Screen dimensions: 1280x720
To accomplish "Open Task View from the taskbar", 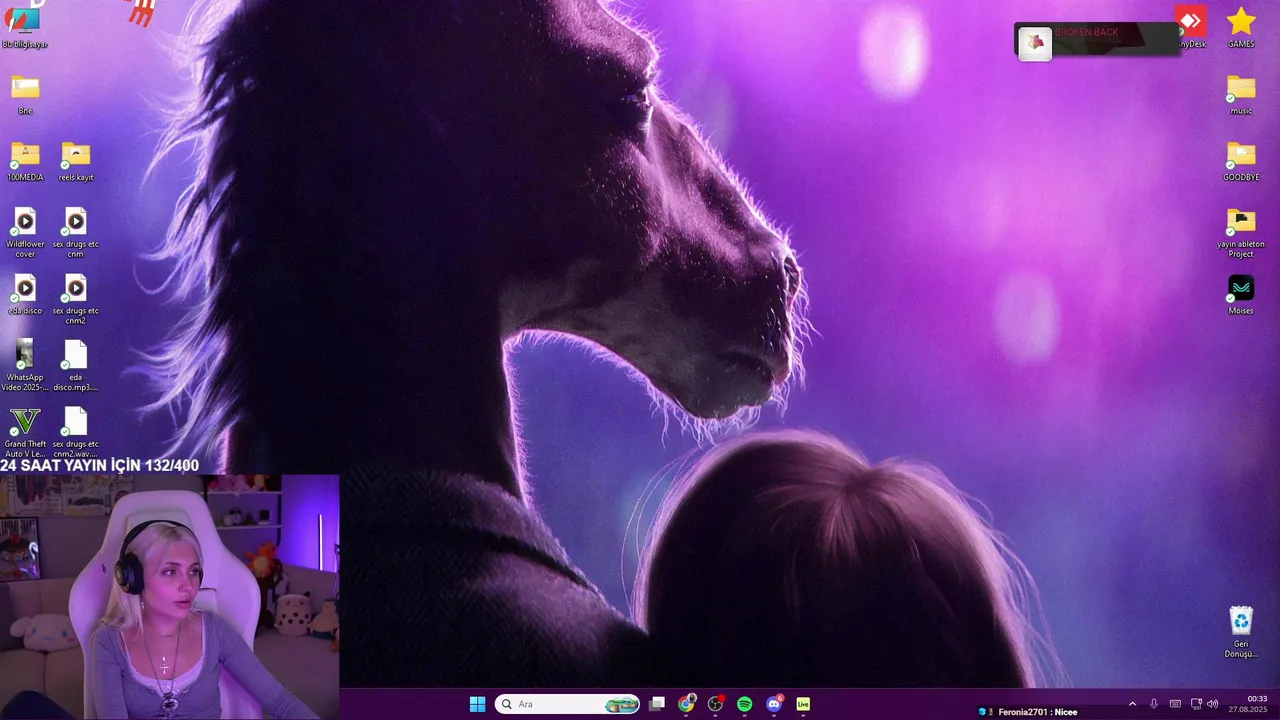I will pos(657,704).
